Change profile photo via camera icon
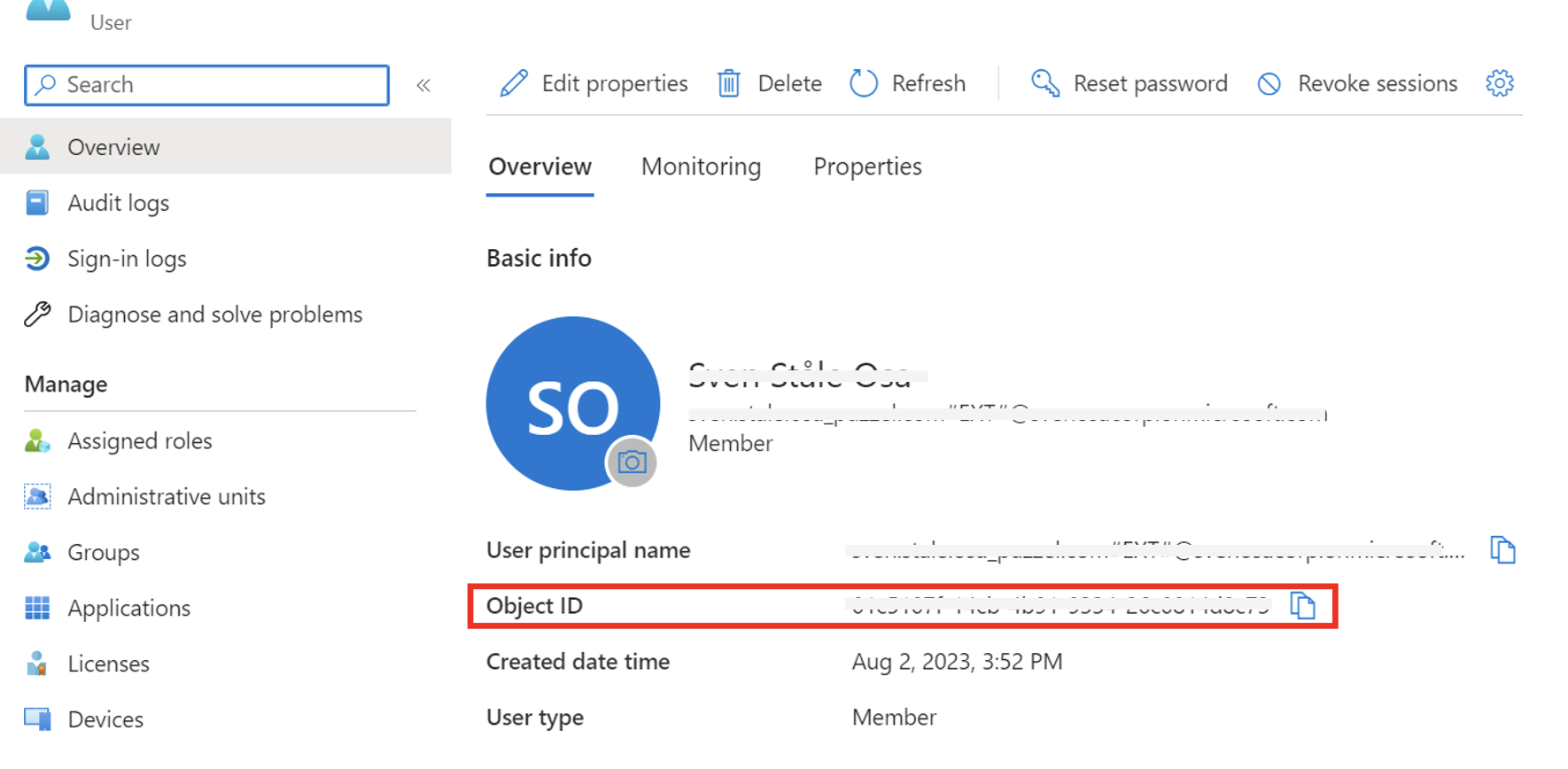This screenshot has height=769, width=1568. (632, 462)
